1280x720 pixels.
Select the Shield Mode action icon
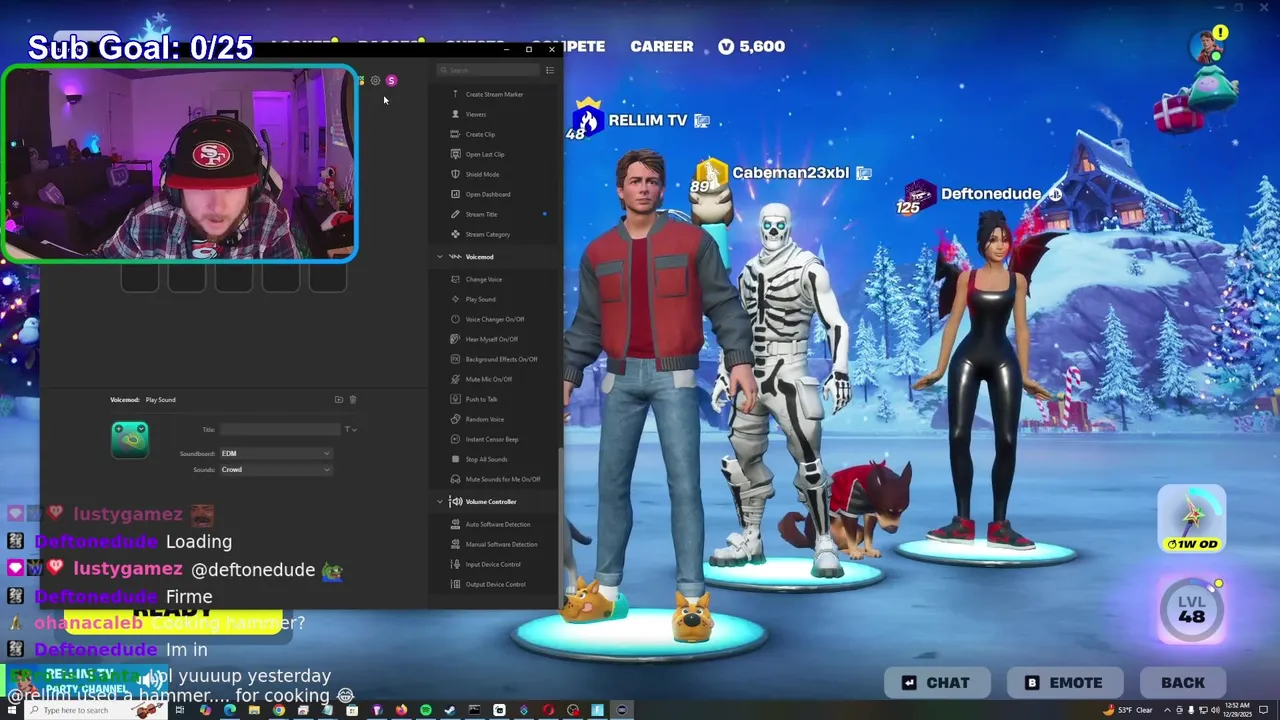[x=455, y=174]
